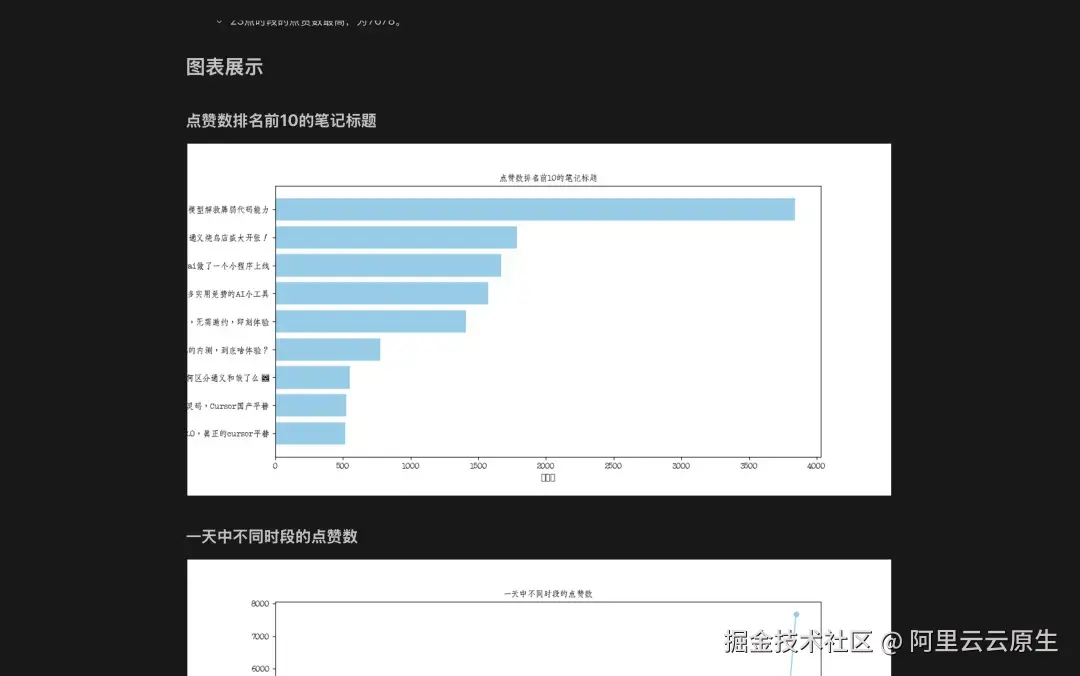Click the '0' origin tick of the bar chart
This screenshot has height=676, width=1080.
(275, 465)
